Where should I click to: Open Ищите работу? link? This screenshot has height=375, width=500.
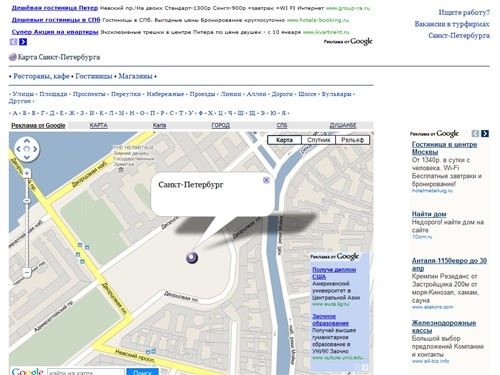pos(464,13)
